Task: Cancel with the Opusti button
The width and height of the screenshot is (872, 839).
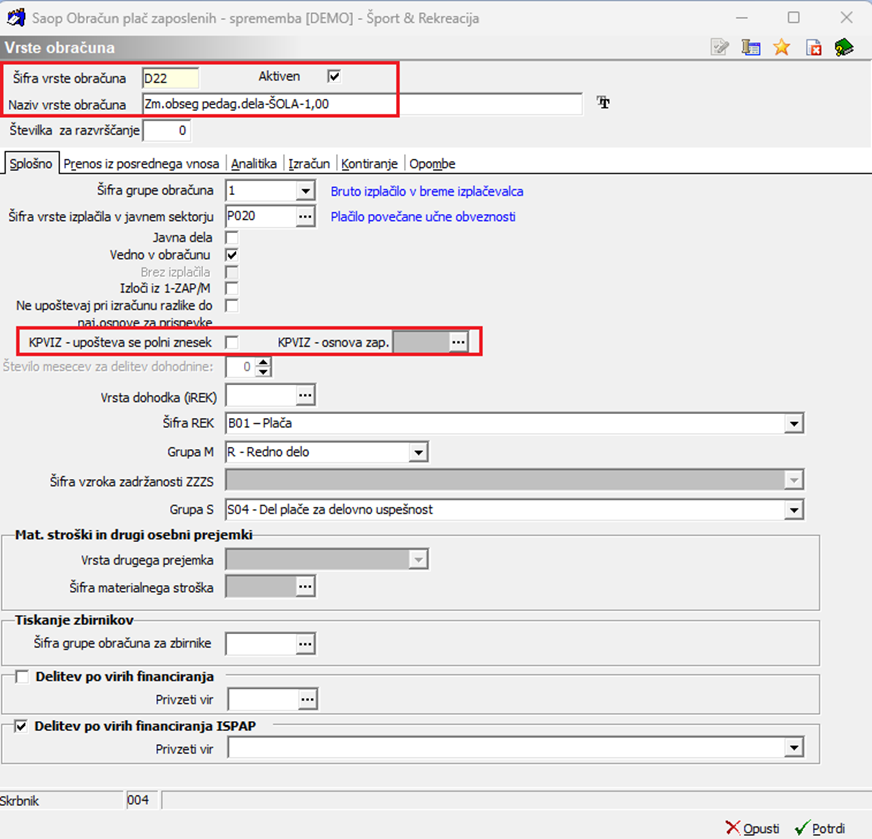Action: pyautogui.click(x=752, y=828)
